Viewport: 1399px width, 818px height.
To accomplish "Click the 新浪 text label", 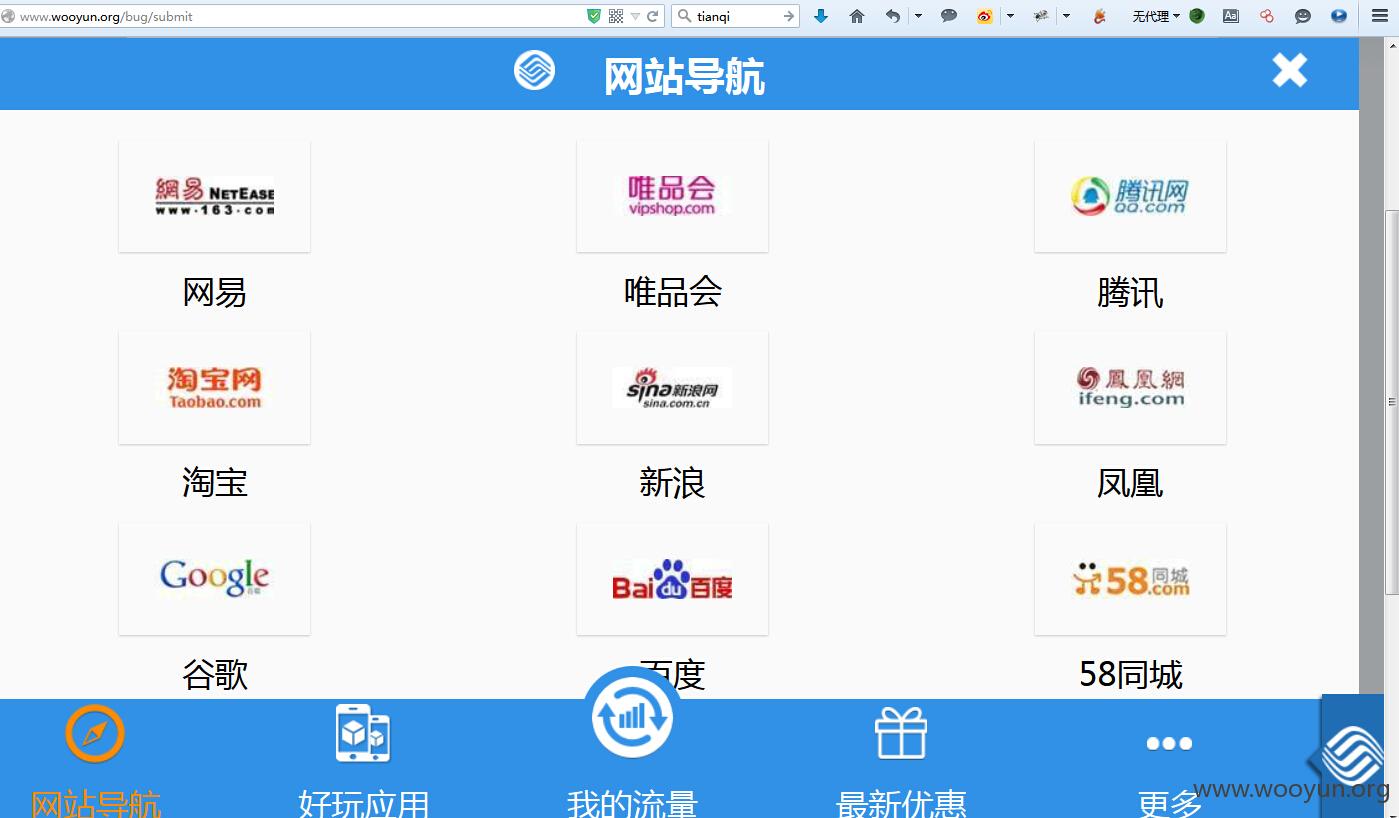I will 672,483.
